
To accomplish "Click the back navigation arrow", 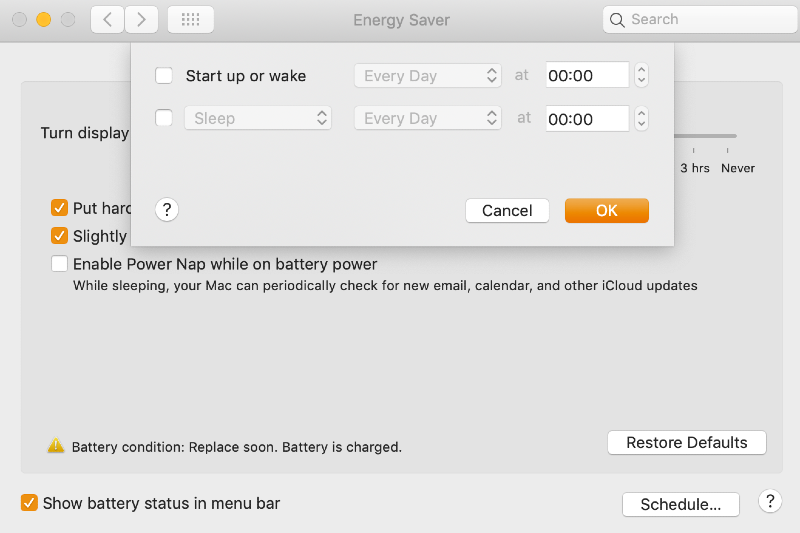I will (107, 20).
